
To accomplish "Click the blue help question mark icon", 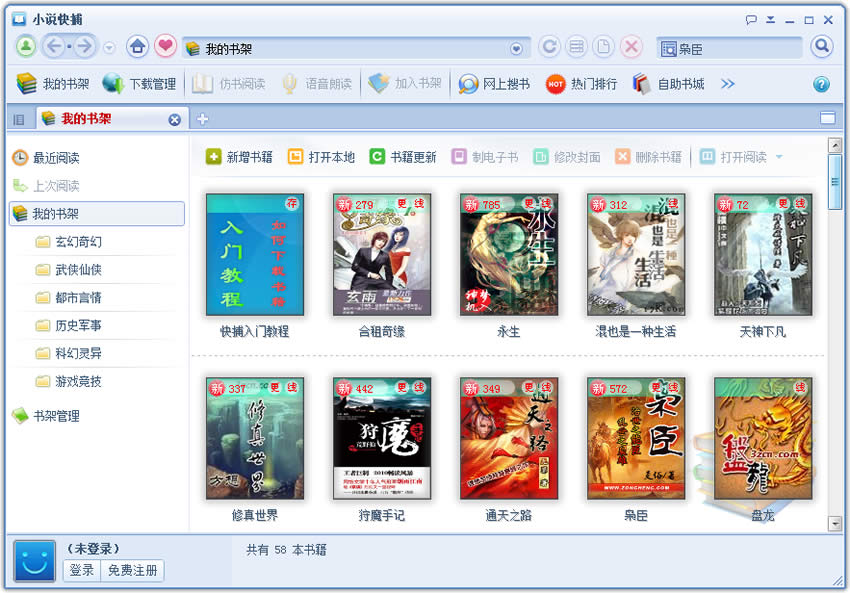I will 821,84.
